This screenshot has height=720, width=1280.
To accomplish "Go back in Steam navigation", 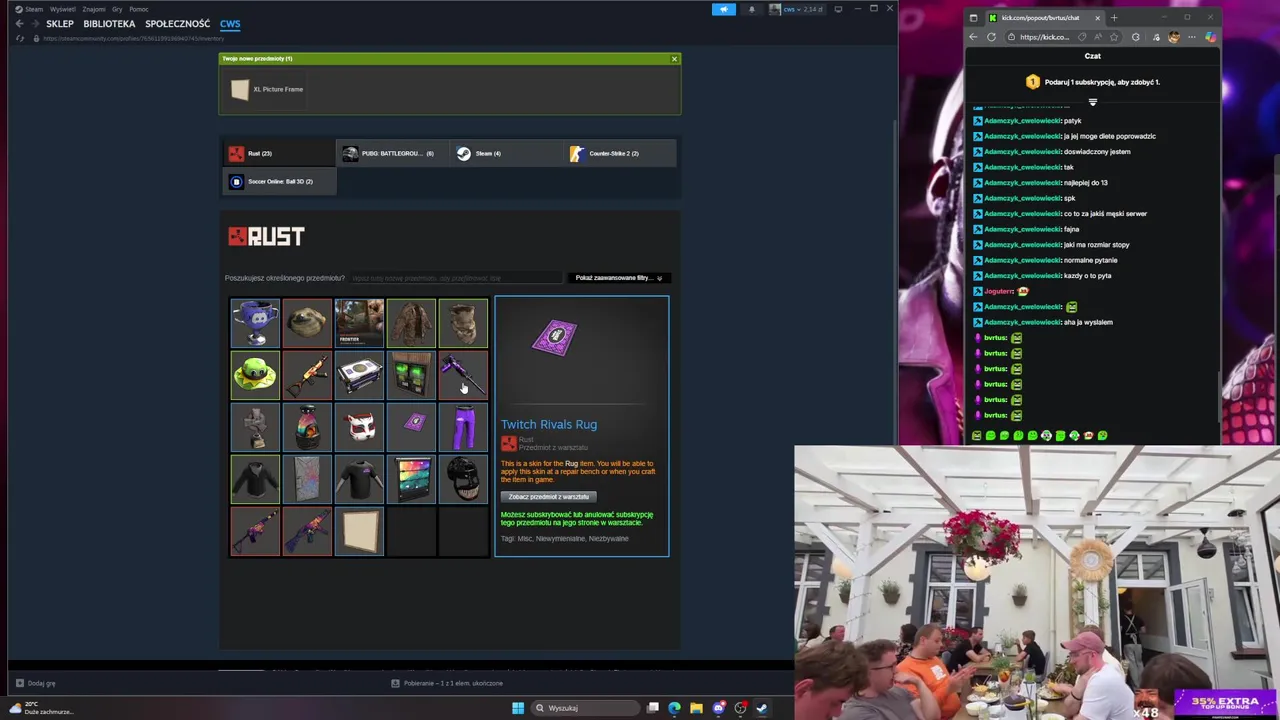I will [x=19, y=23].
